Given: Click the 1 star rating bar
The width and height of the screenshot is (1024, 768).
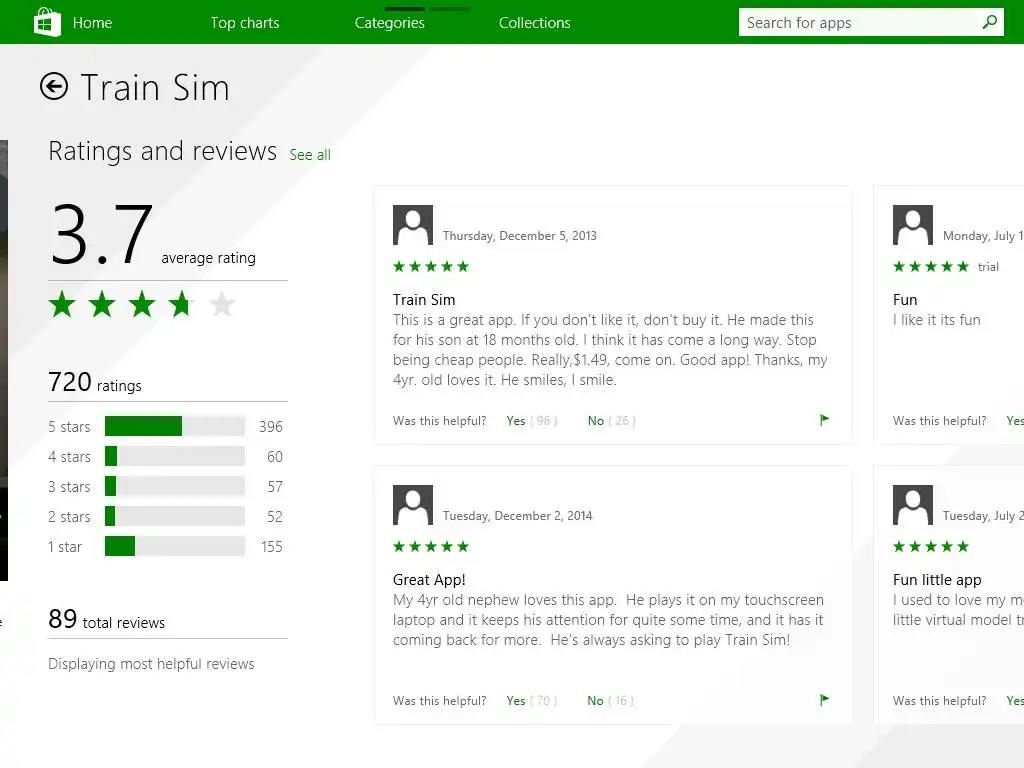Looking at the screenshot, I should click(174, 546).
